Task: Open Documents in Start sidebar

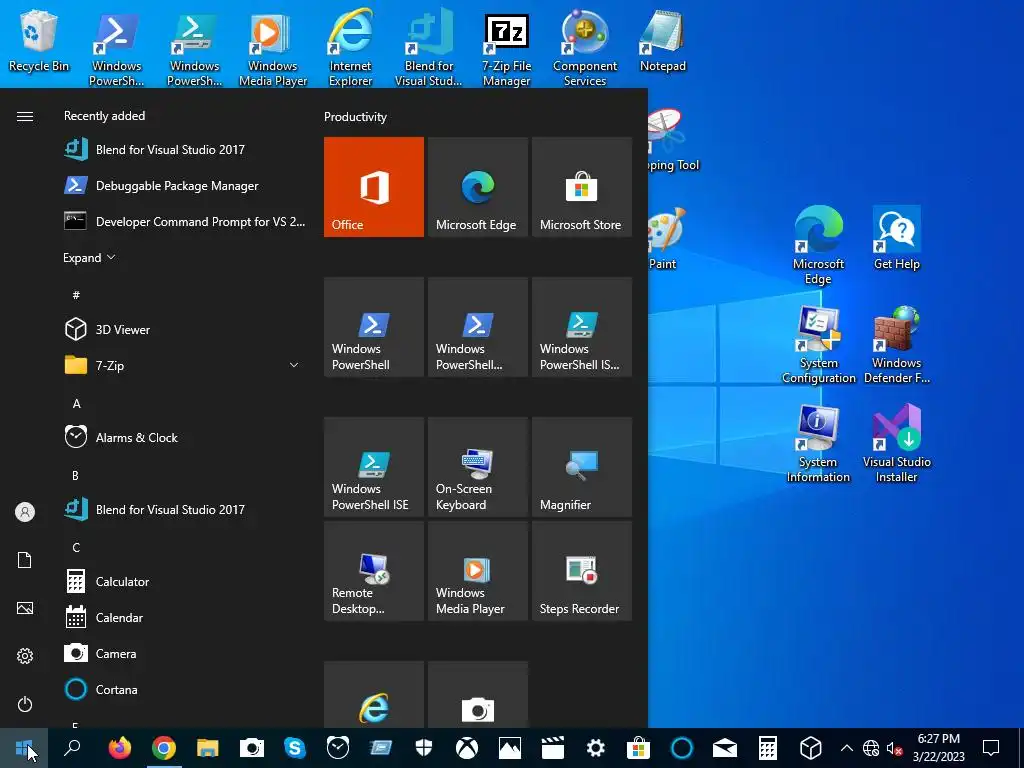Action: 25,560
